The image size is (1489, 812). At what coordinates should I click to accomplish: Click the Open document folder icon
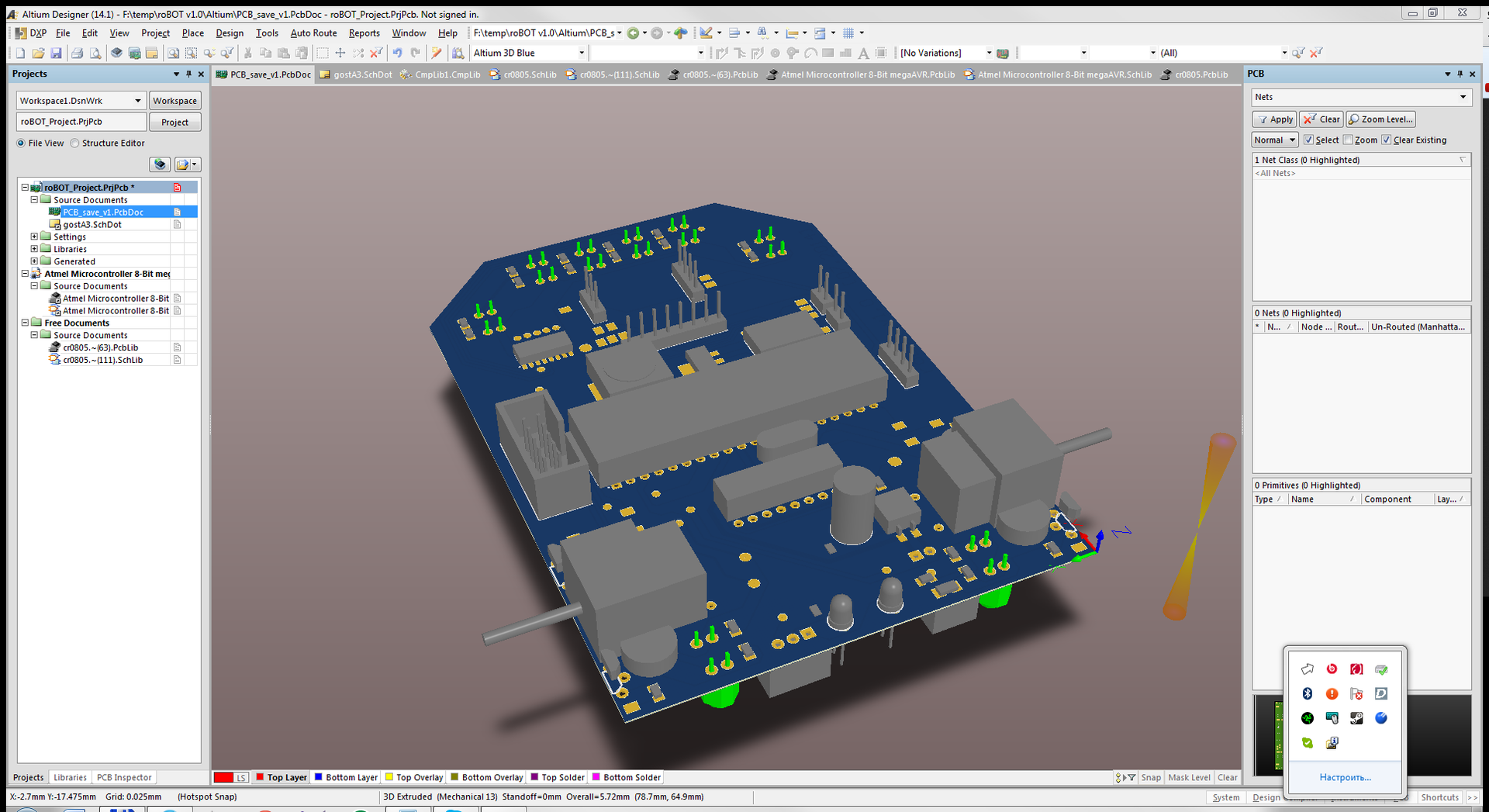pos(38,53)
